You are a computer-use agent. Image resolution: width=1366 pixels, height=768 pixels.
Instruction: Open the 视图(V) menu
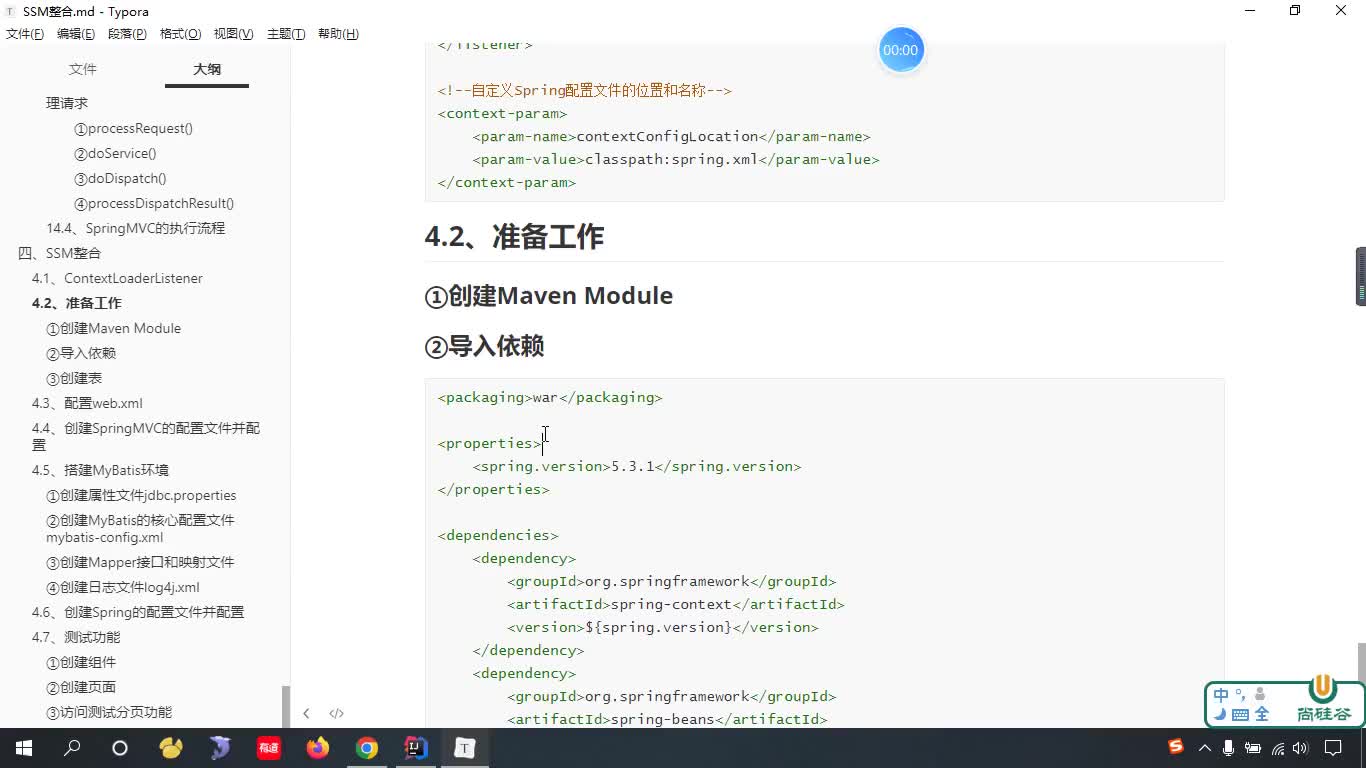[233, 34]
